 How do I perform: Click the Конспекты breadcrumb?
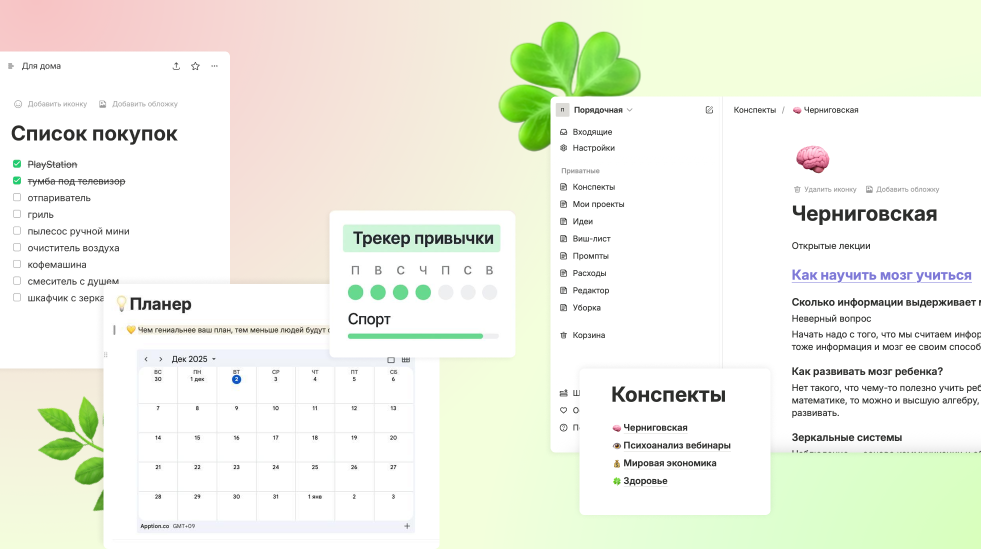coord(755,110)
